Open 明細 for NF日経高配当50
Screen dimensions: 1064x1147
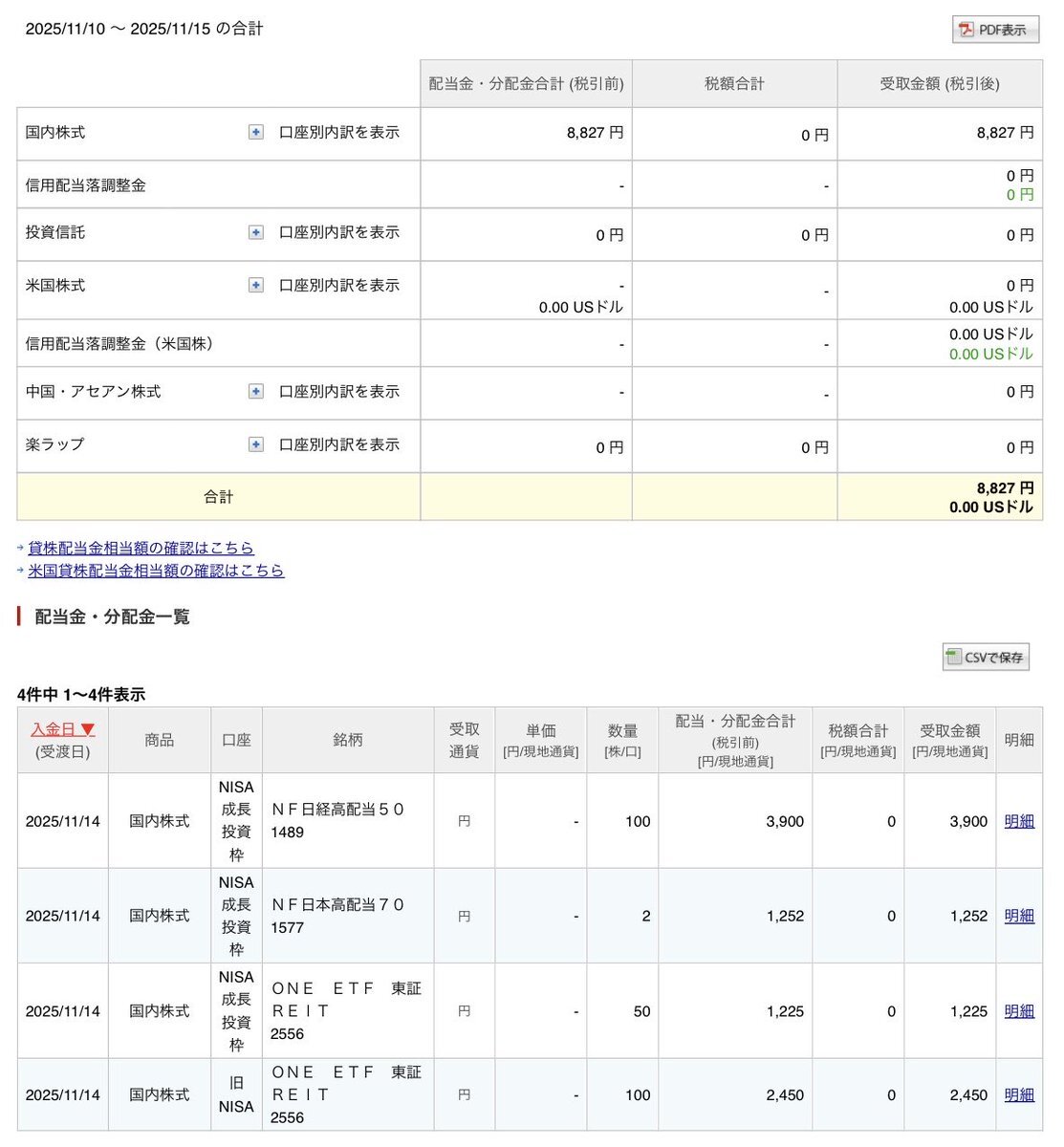tap(1019, 821)
